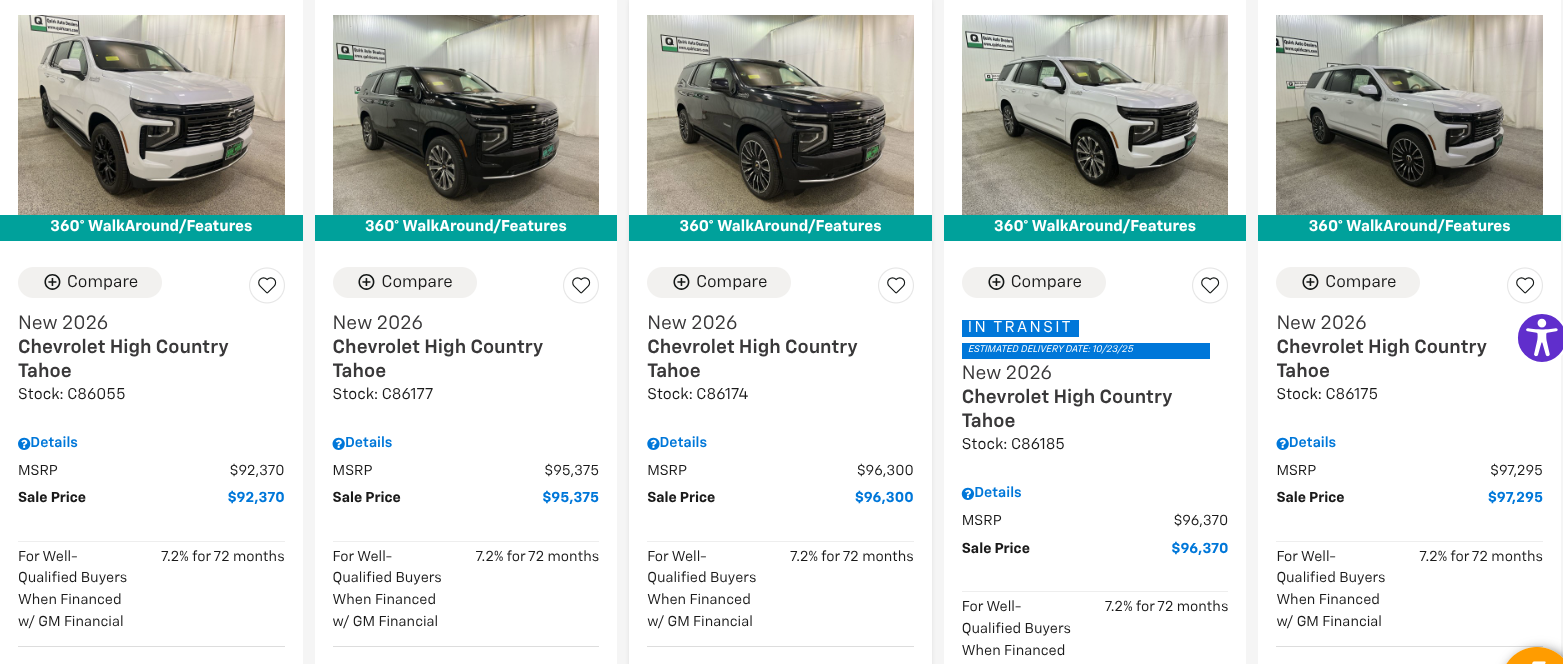Add stock C86177 to Compare
Screen dimensions: 1563x664
pyautogui.click(x=405, y=282)
